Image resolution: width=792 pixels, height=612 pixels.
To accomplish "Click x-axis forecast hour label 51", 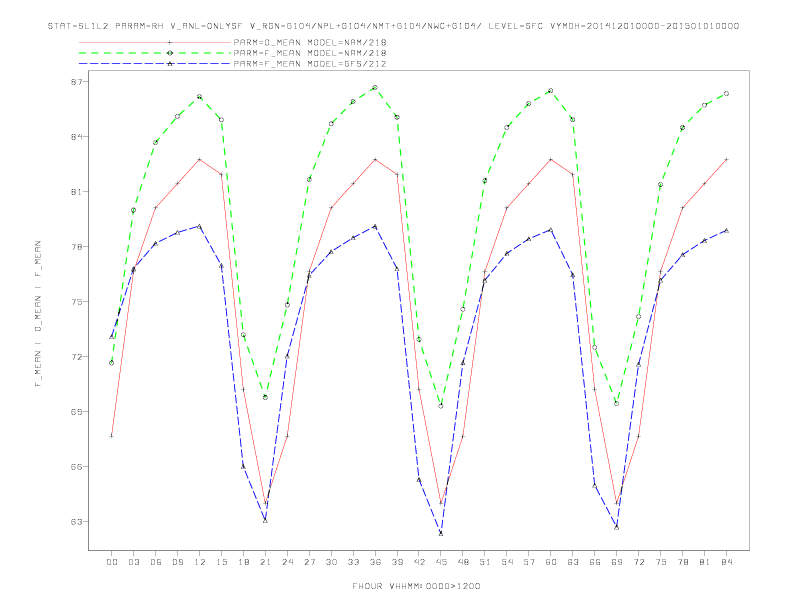I will click(x=485, y=562).
